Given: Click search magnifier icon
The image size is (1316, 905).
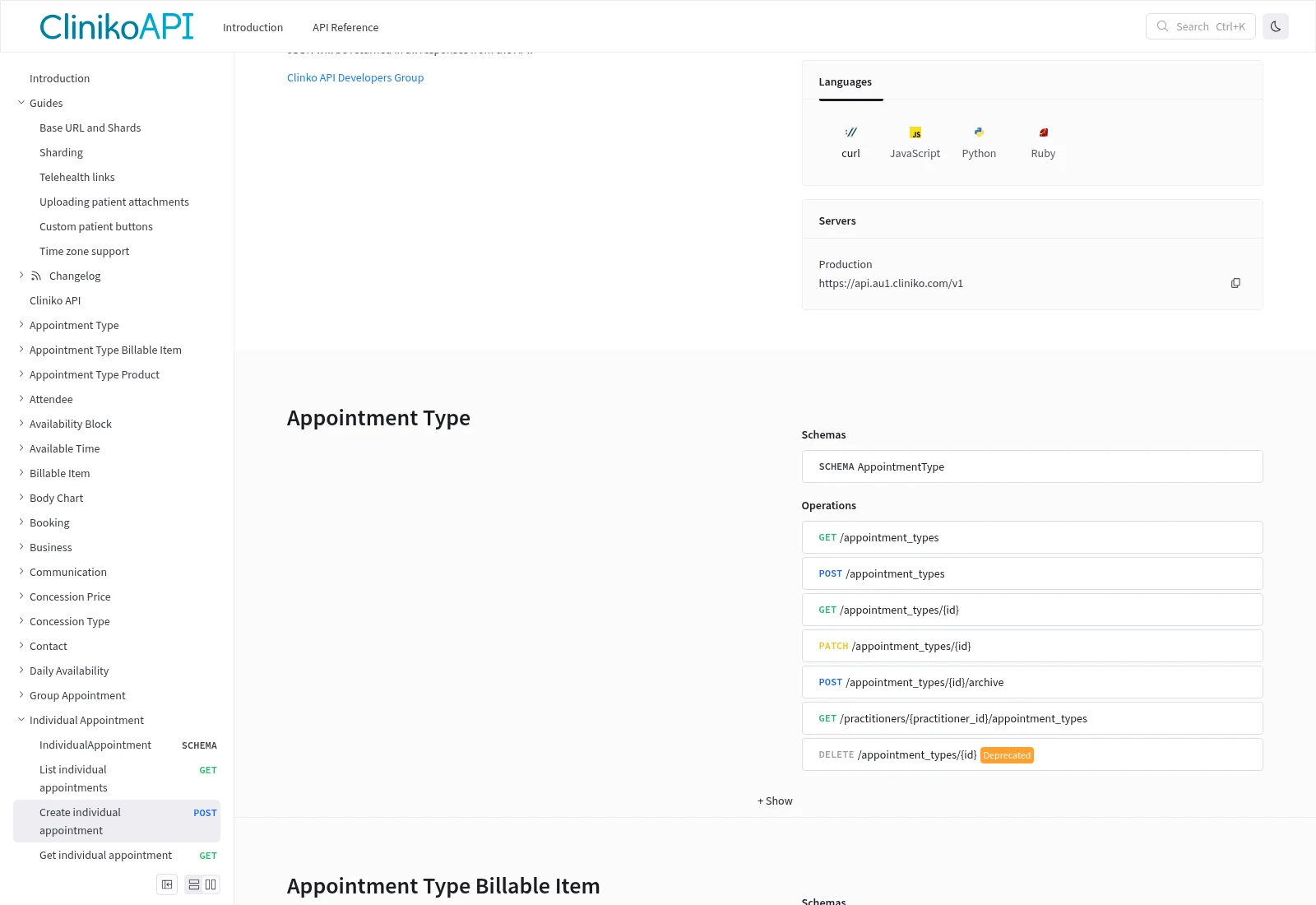Looking at the screenshot, I should coord(1163,26).
